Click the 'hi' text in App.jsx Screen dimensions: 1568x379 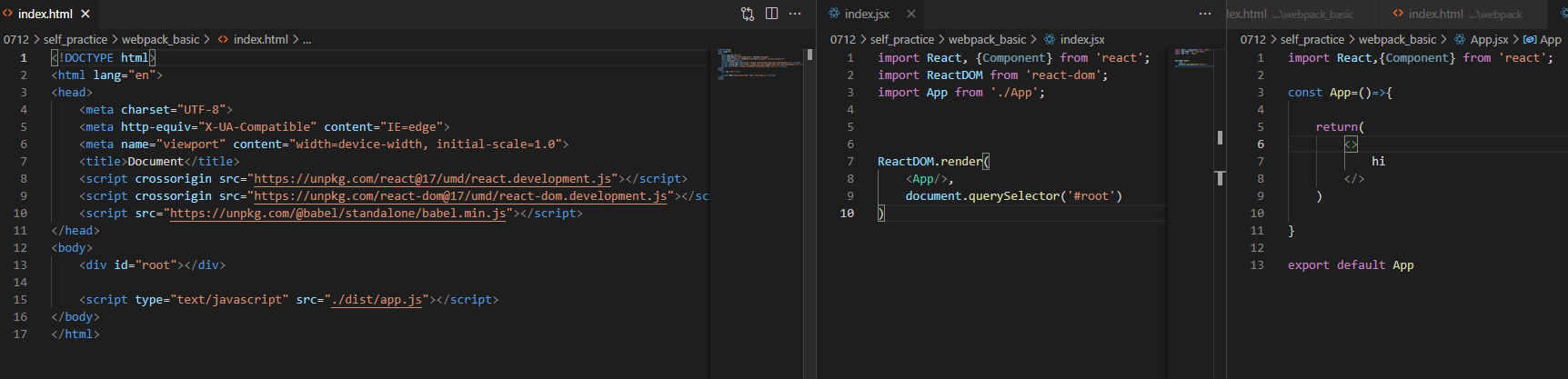click(x=1379, y=162)
